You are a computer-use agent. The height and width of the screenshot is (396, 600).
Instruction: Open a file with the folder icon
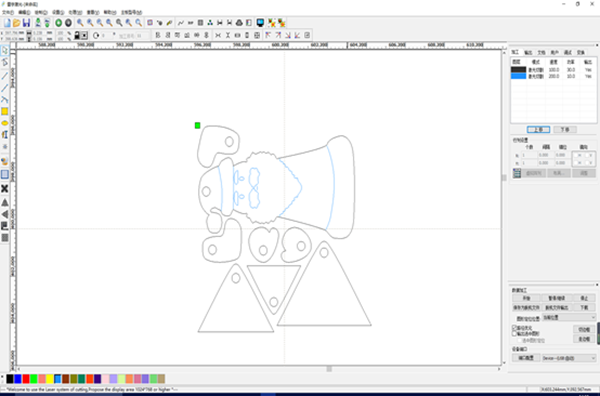16,23
